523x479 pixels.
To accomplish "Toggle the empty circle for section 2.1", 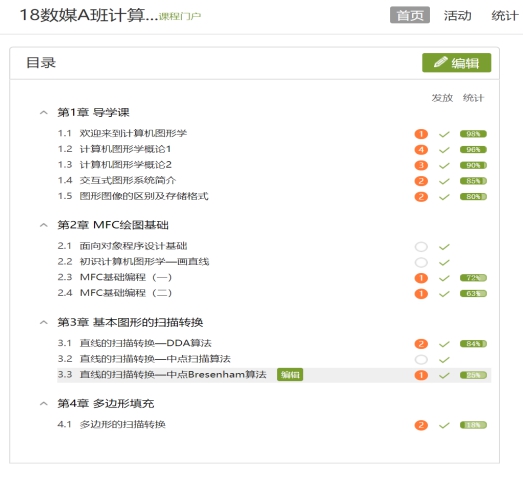I will coord(421,247).
